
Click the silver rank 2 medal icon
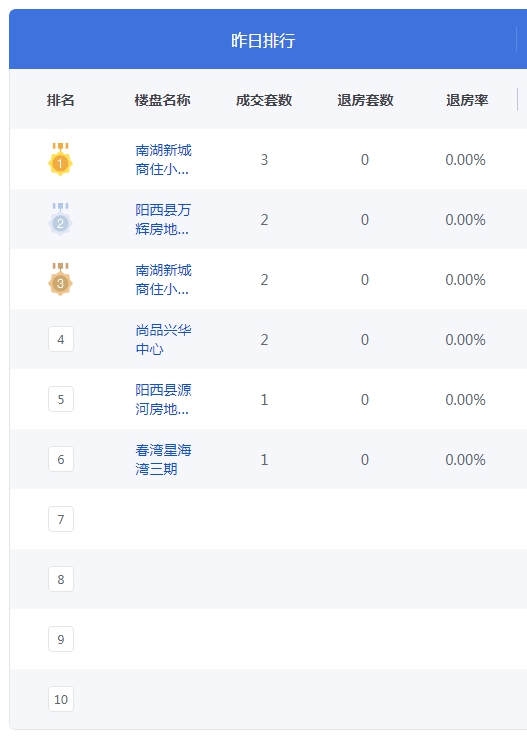point(60,219)
